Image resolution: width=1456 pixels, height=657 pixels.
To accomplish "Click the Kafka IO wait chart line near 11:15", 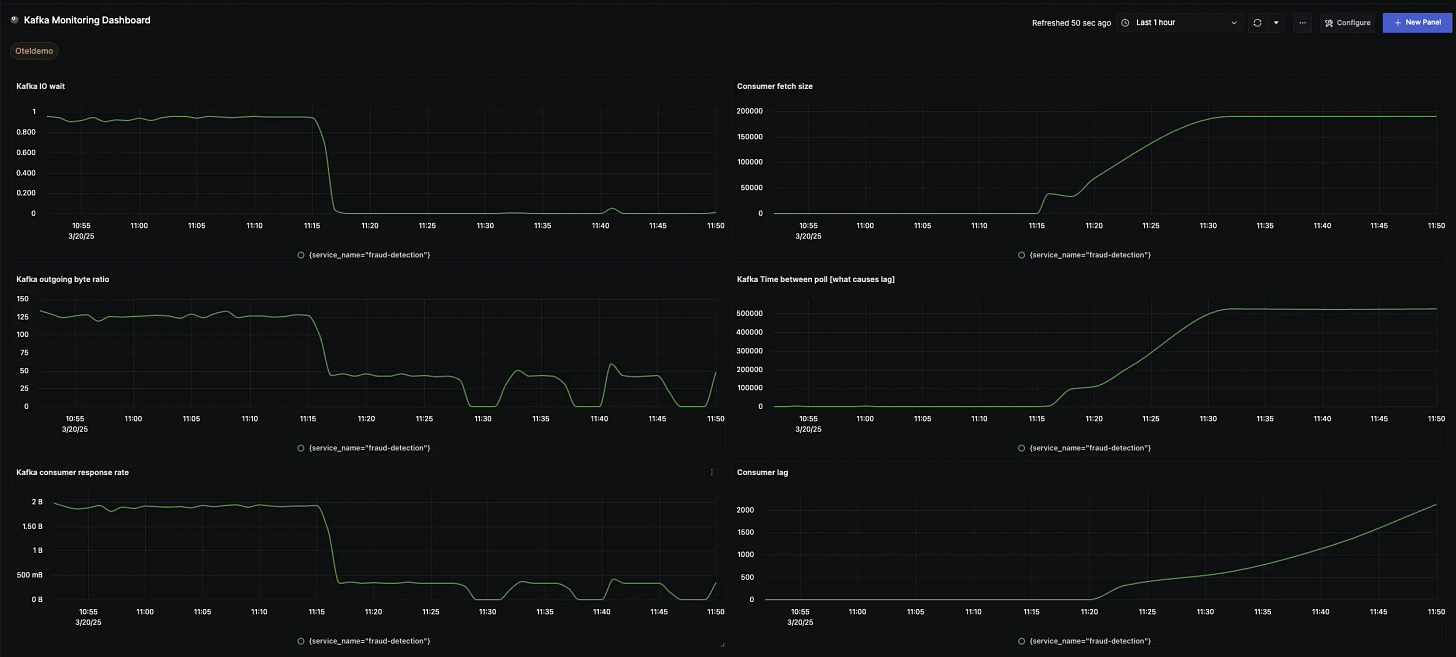I will [312, 117].
